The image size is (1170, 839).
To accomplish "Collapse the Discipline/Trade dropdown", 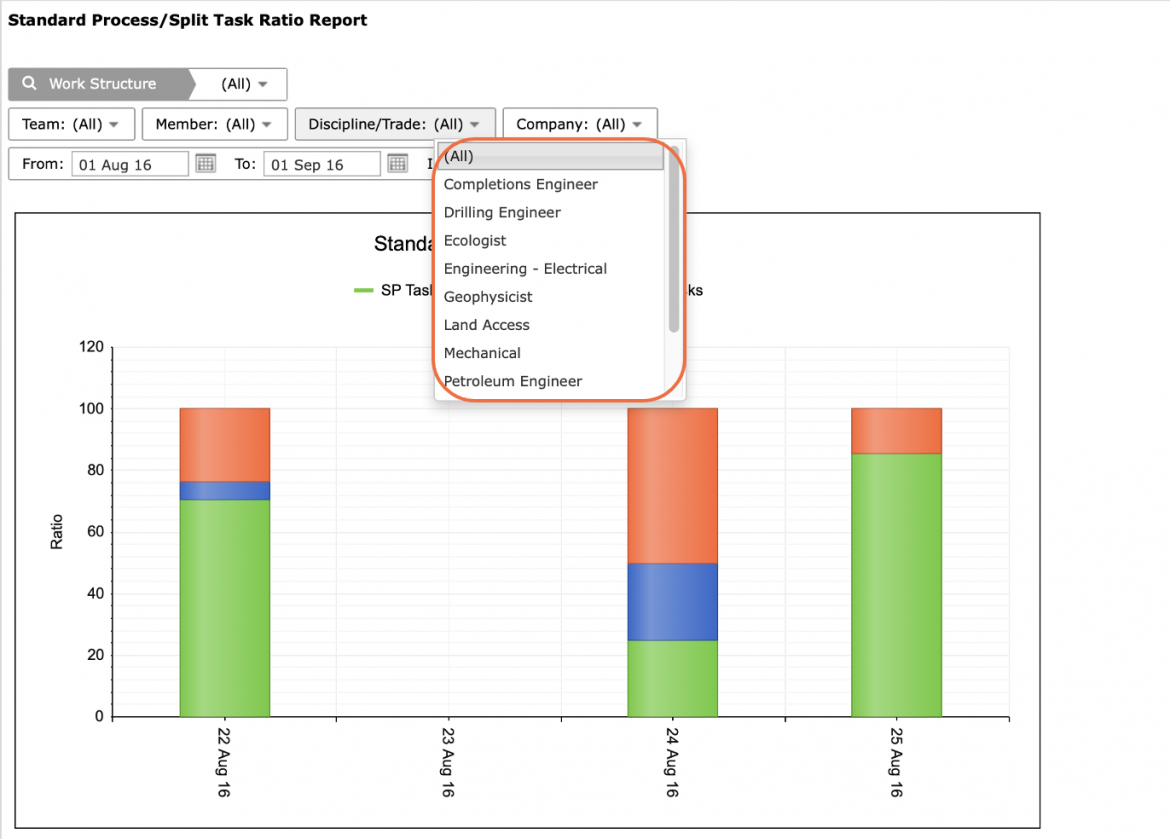I will pyautogui.click(x=395, y=124).
